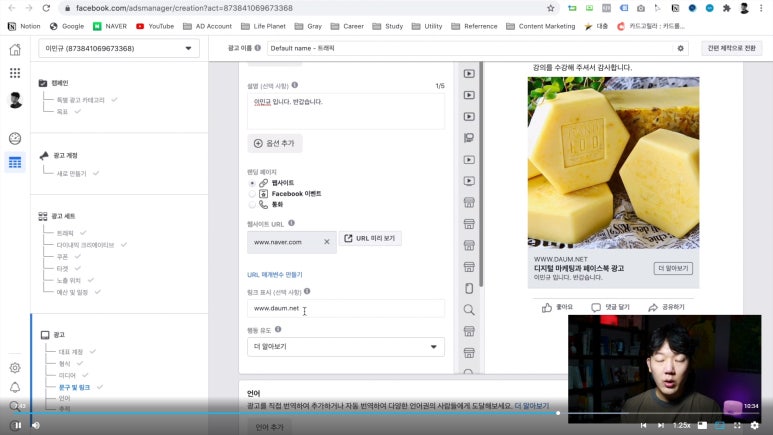The image size is (773, 435).
Task: Click 간편 제작으로 전환 button
Action: (732, 48)
